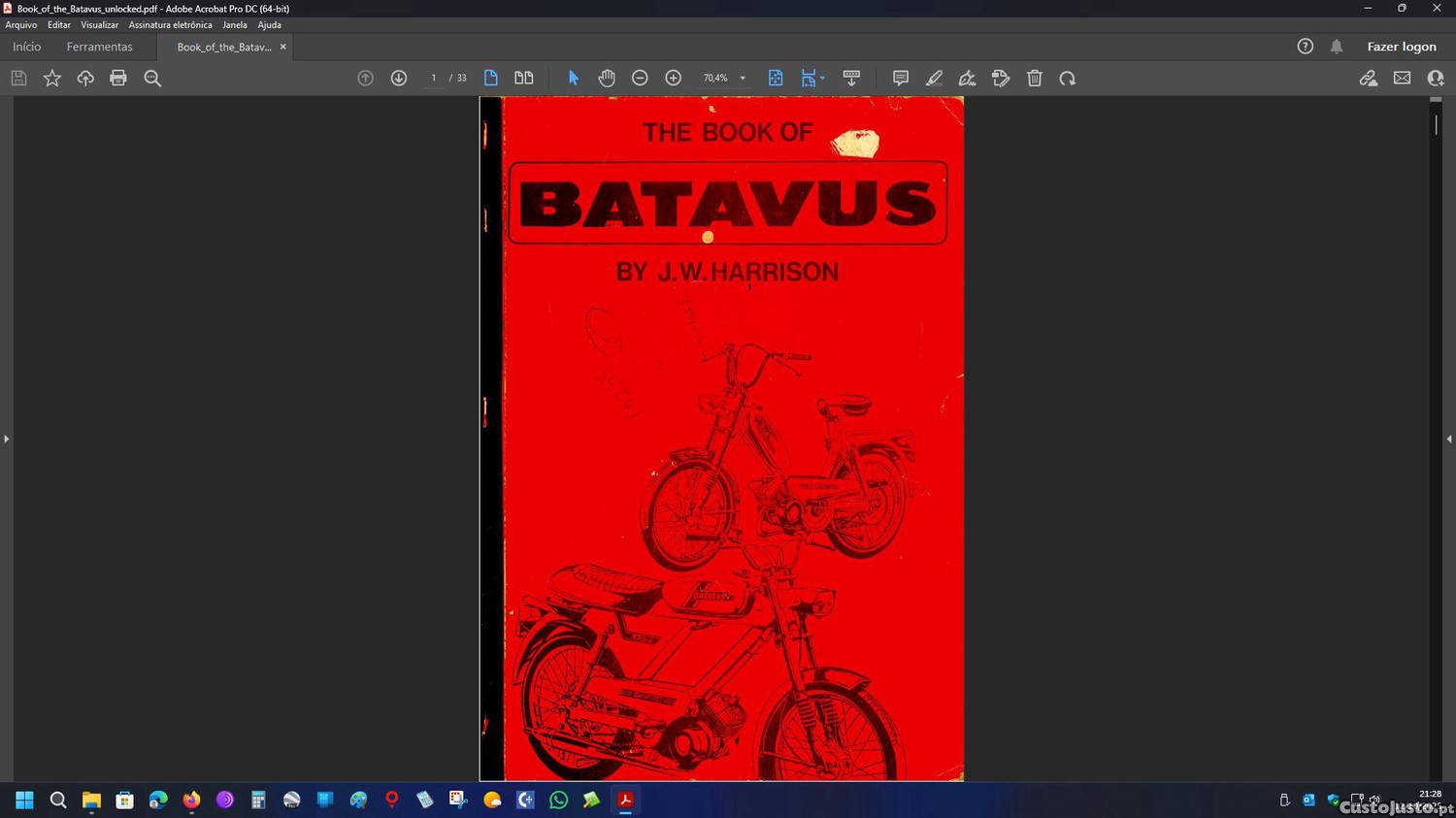This screenshot has height=818, width=1456.
Task: Select the Hand pan tool
Action: pos(607,79)
